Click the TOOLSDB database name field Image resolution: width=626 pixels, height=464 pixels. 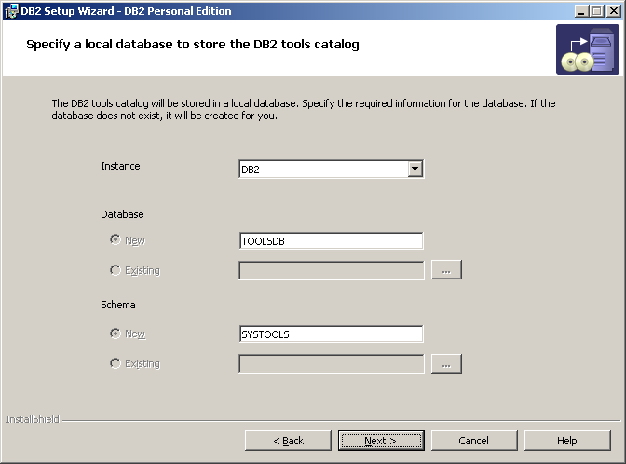331,241
